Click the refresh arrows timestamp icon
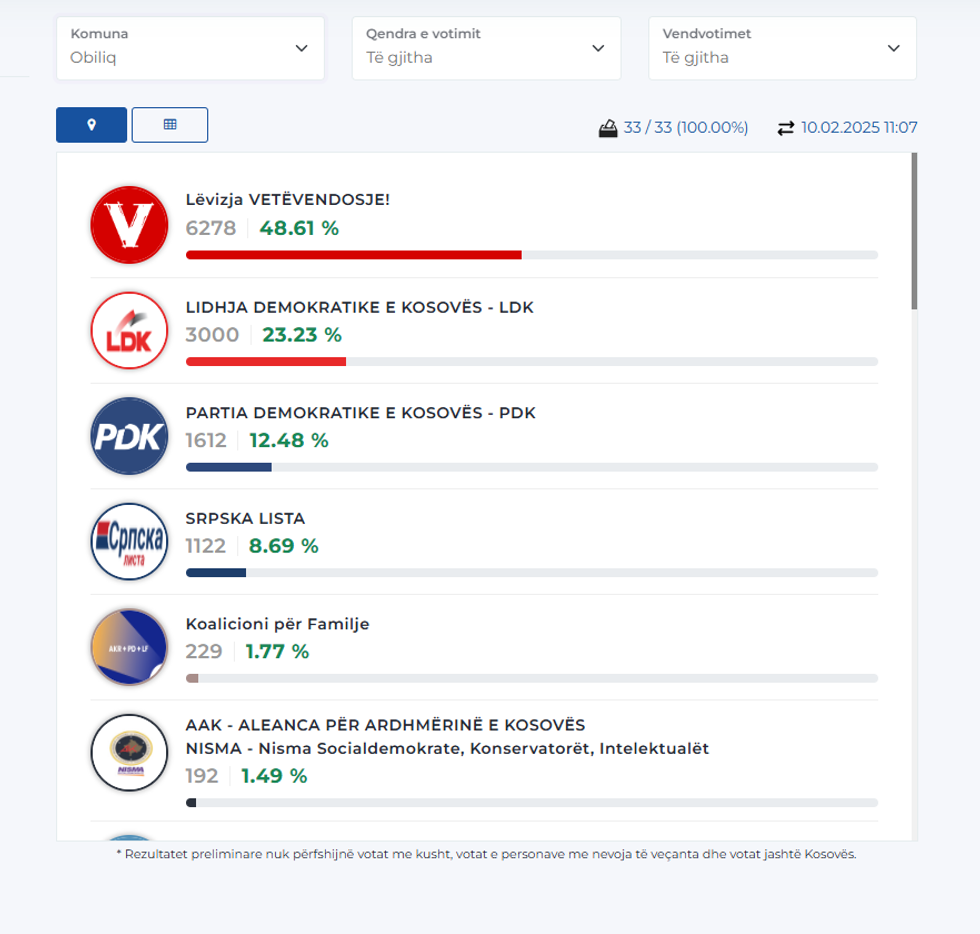This screenshot has width=980, height=934. click(786, 127)
